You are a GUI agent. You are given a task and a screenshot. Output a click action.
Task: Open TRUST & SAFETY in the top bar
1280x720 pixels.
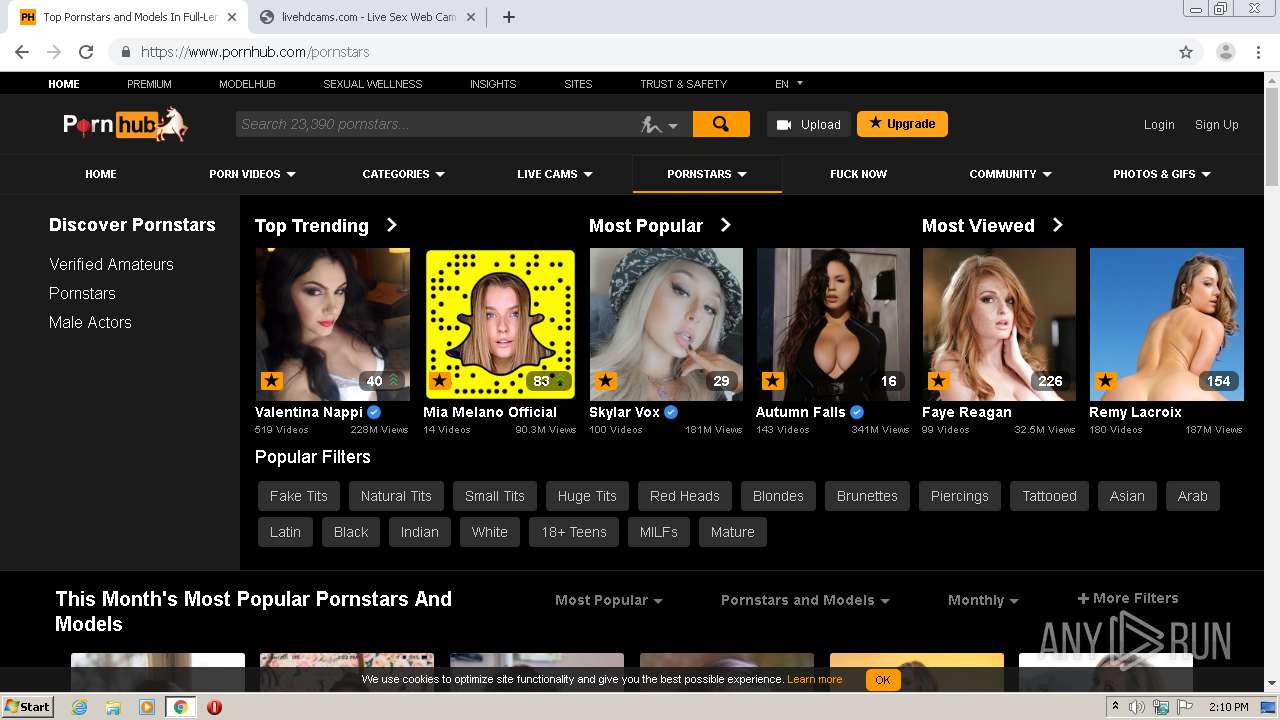coord(683,84)
